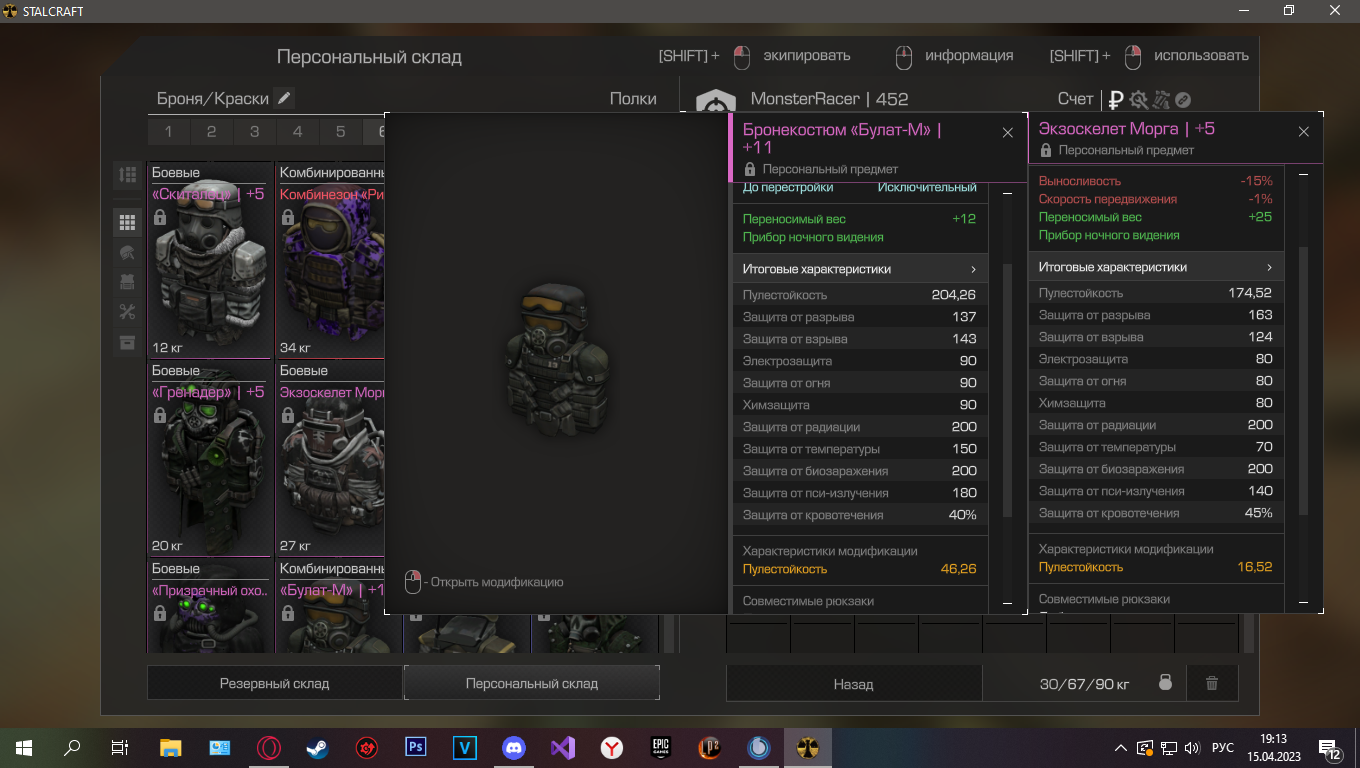Viewport: 1360px width, 768px height.
Task: Open Steam from the taskbar
Action: pyautogui.click(x=316, y=747)
